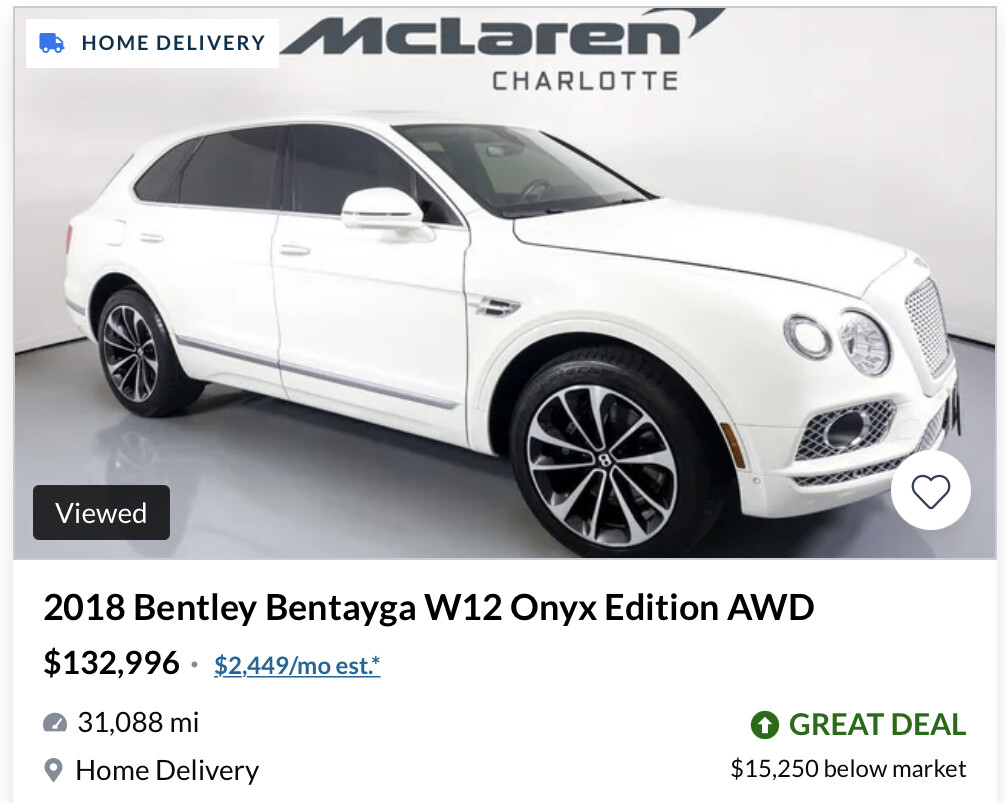Click the Home Delivery location text
This screenshot has height=803, width=1006.
pos(167,770)
